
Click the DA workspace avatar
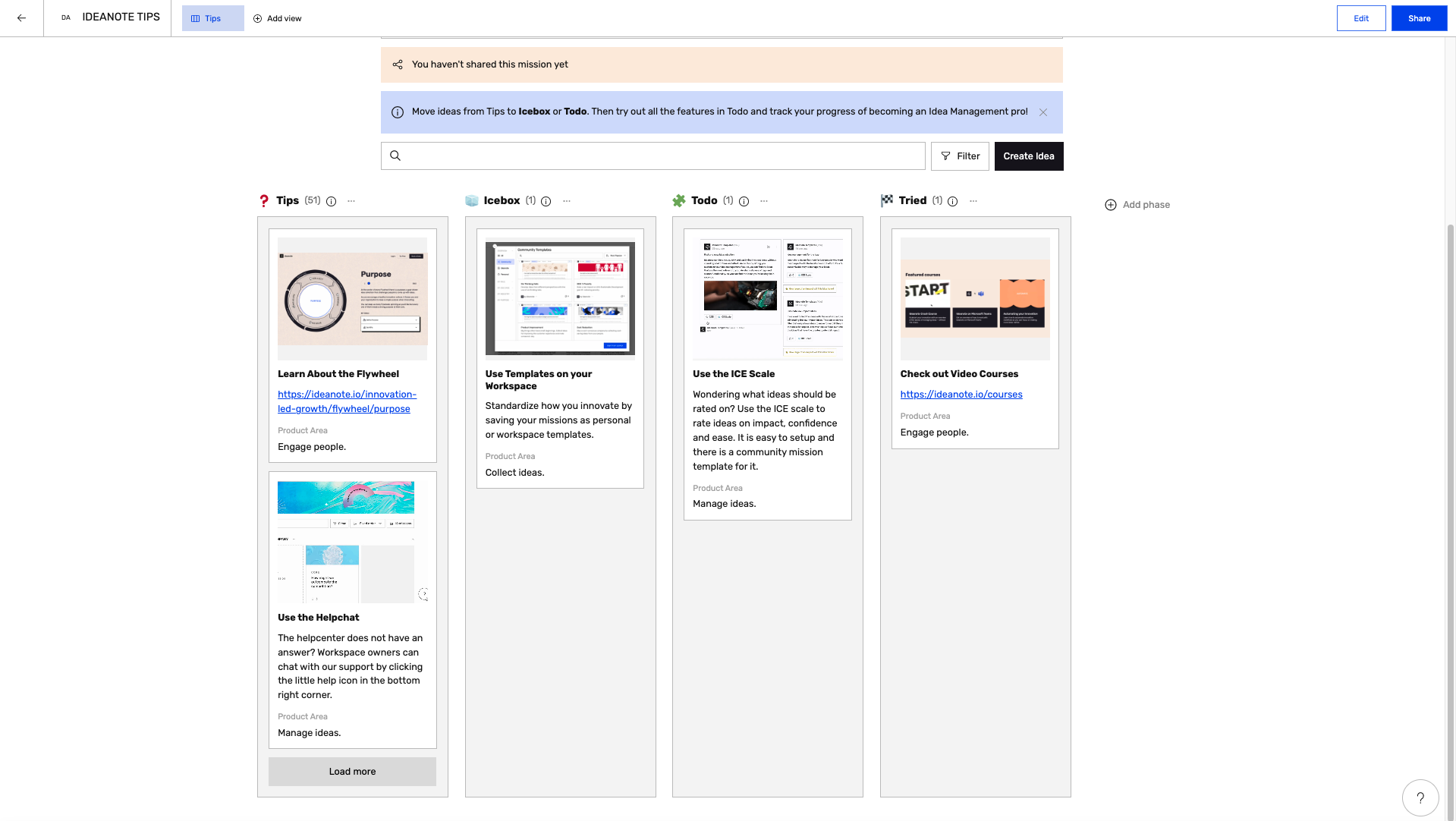(65, 17)
